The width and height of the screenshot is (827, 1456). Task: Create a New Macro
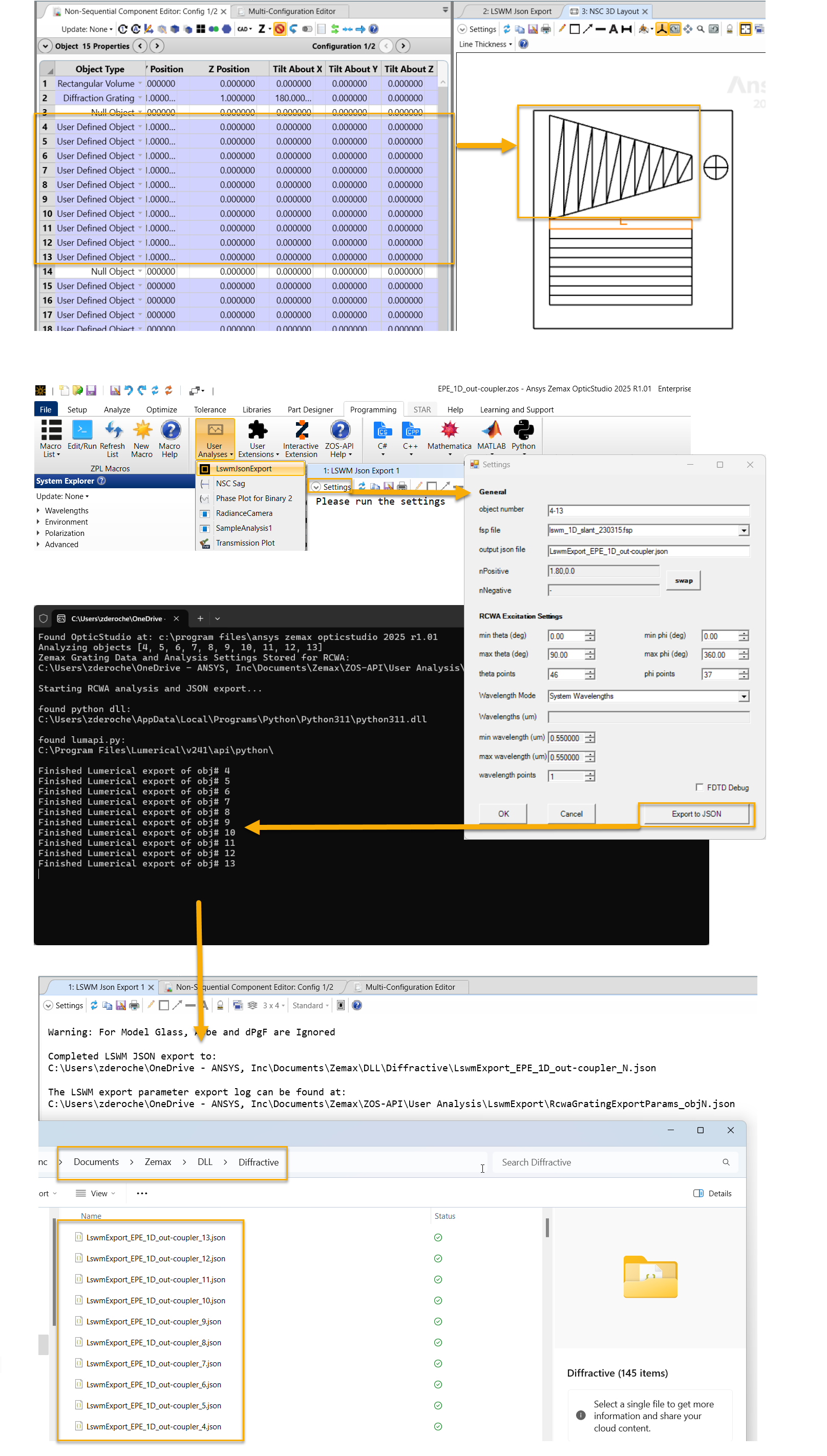(x=142, y=439)
